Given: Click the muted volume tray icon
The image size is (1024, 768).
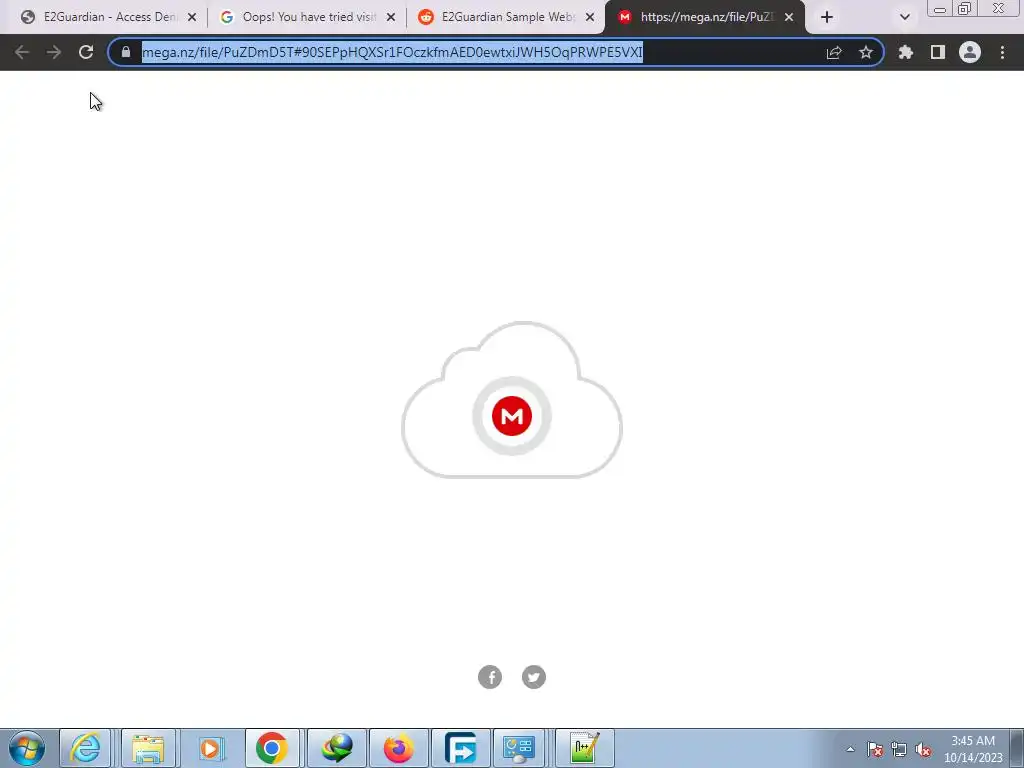Looking at the screenshot, I should [x=923, y=749].
